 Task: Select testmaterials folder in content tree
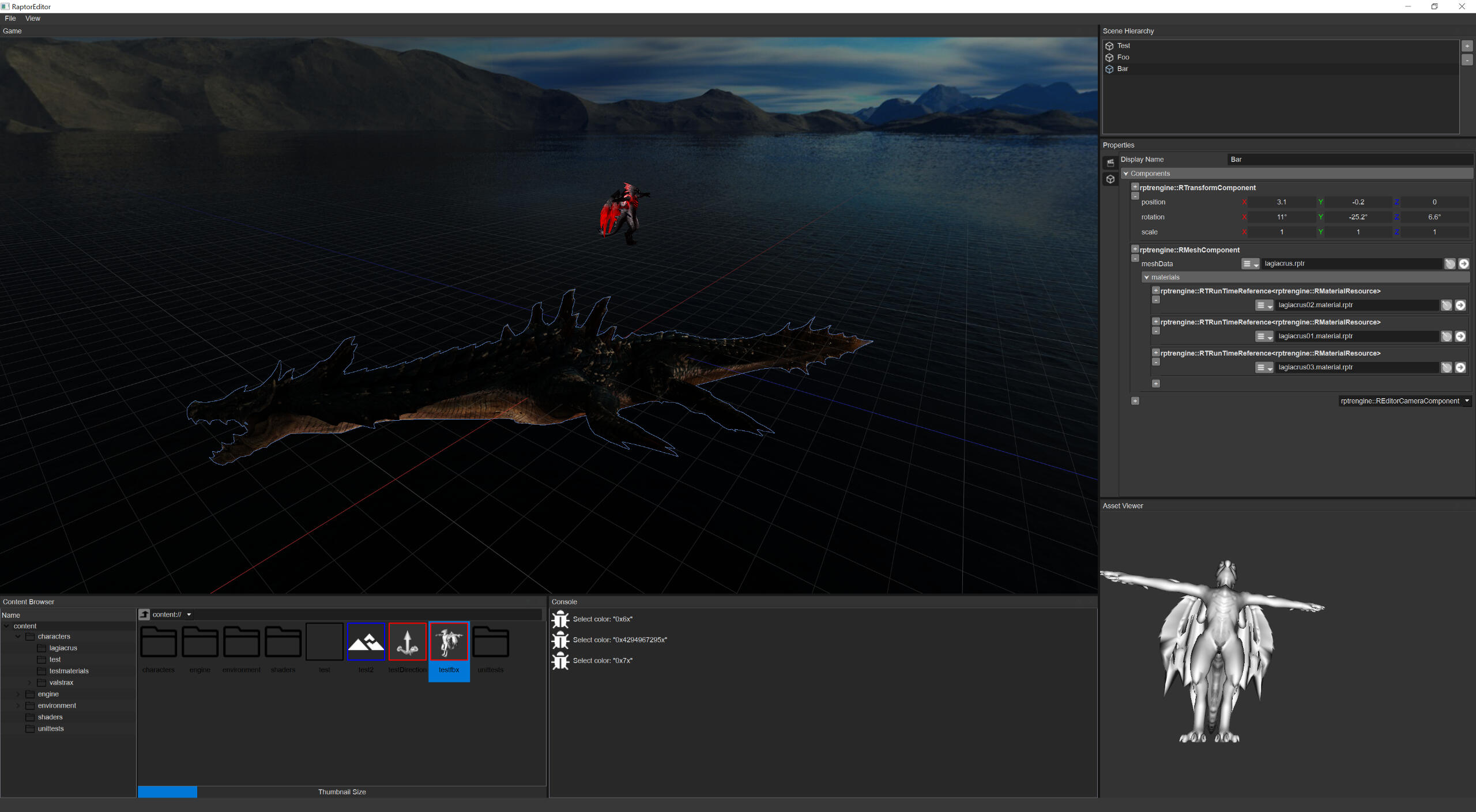coord(69,671)
